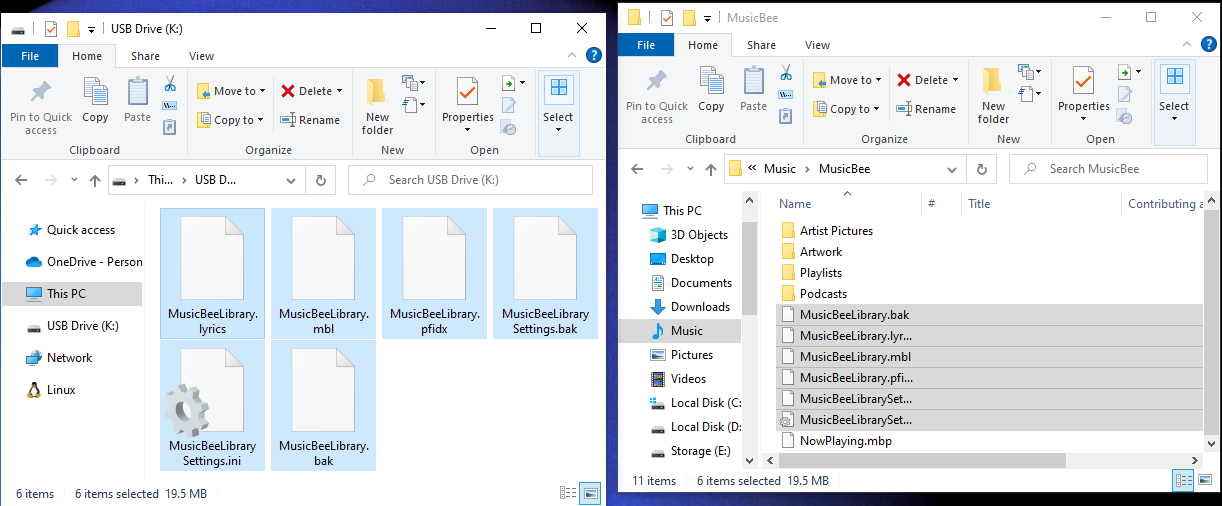The width and height of the screenshot is (1222, 506).
Task: Click the Search USB Drive (K:) field
Action: [x=470, y=180]
